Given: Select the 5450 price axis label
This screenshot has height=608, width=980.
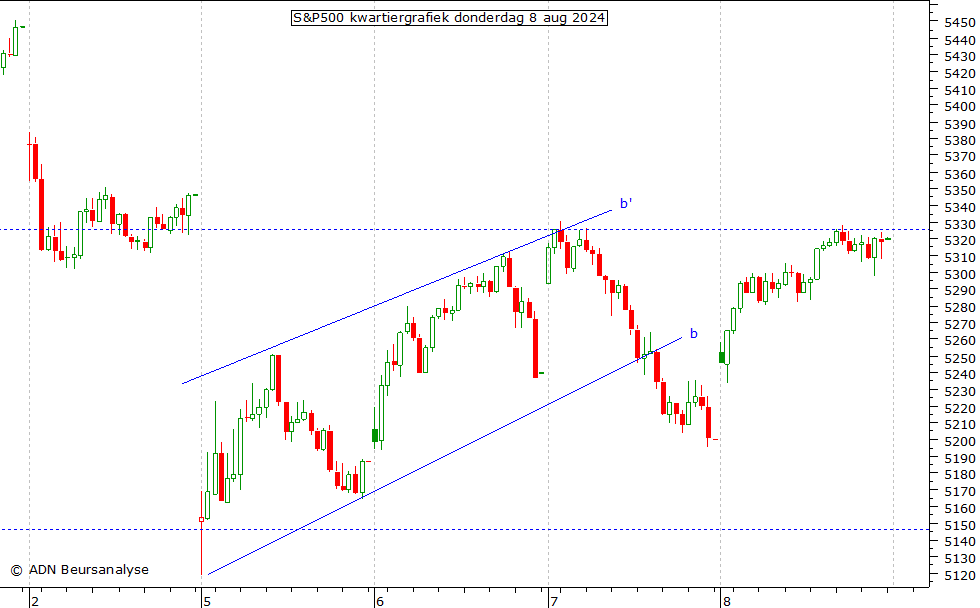Looking at the screenshot, I should click(x=959, y=22).
